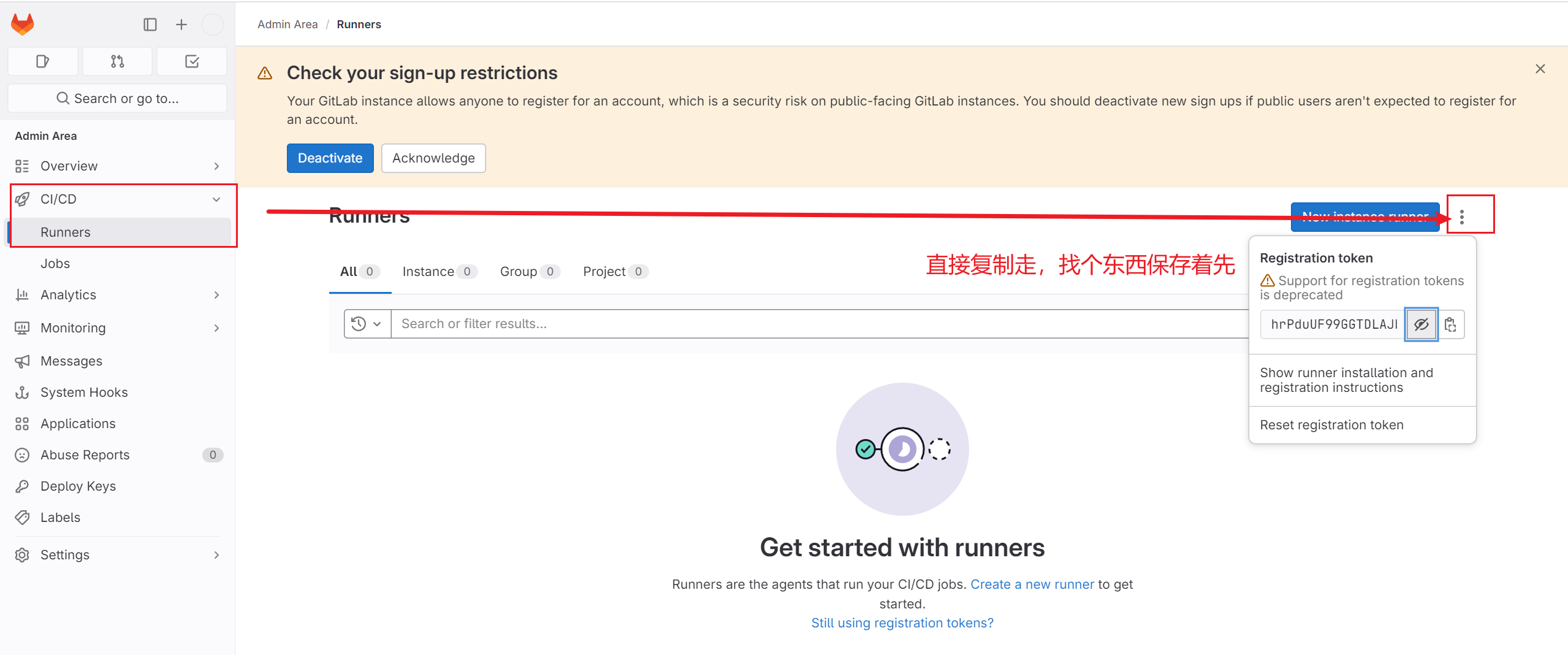Go to Admin Area breadcrumb
Image resolution: width=1568 pixels, height=655 pixels.
(287, 25)
